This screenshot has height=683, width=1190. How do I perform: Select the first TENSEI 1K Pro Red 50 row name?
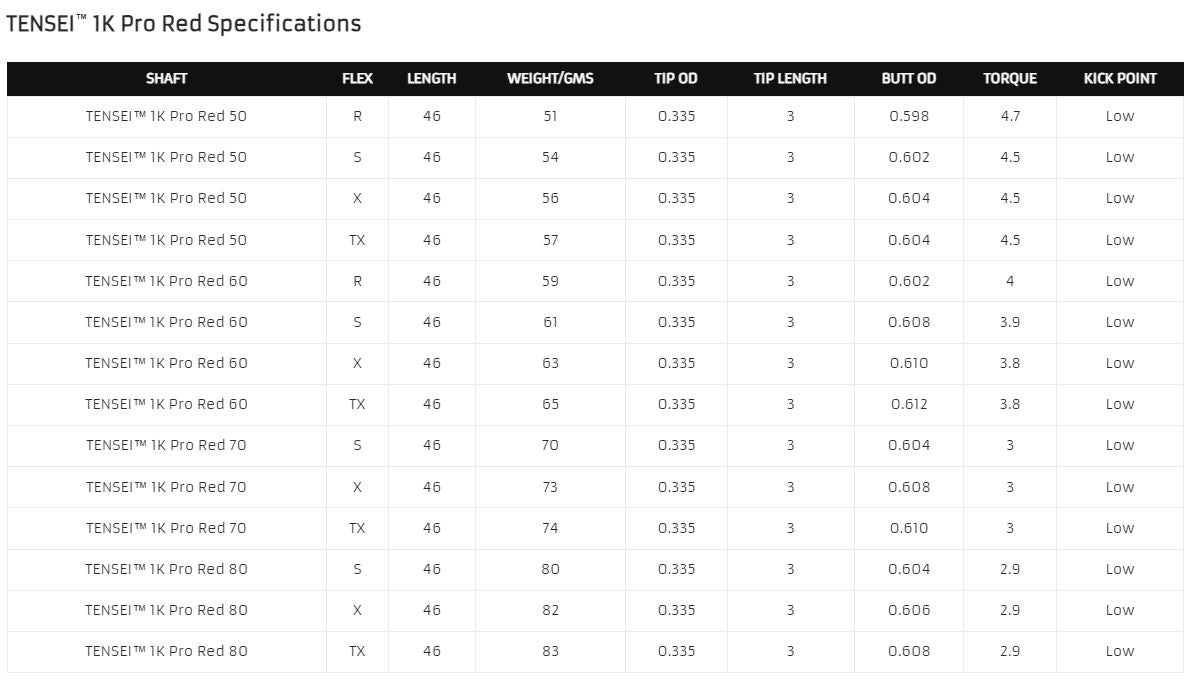166,116
